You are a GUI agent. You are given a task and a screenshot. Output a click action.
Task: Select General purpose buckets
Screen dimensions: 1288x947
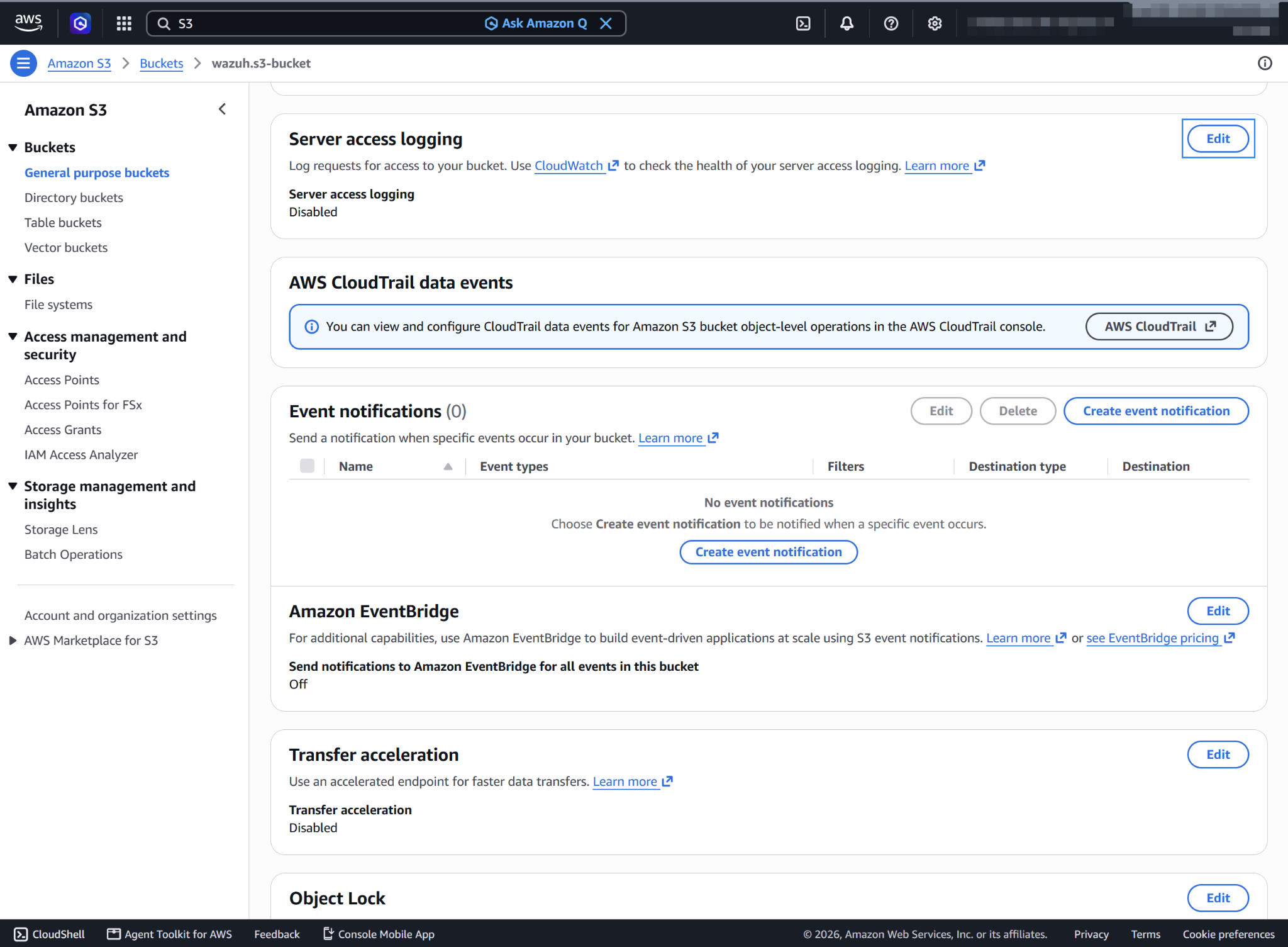point(97,172)
